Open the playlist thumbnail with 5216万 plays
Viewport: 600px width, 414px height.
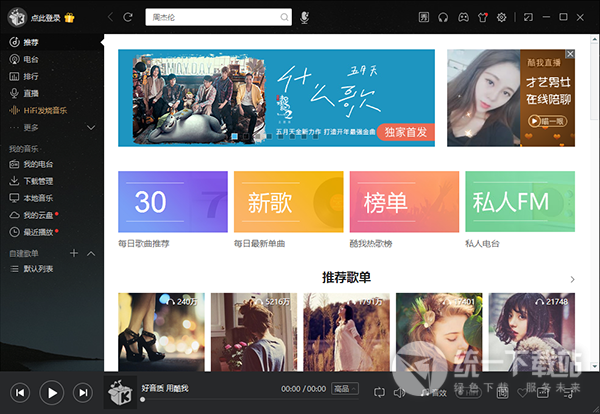click(x=254, y=332)
